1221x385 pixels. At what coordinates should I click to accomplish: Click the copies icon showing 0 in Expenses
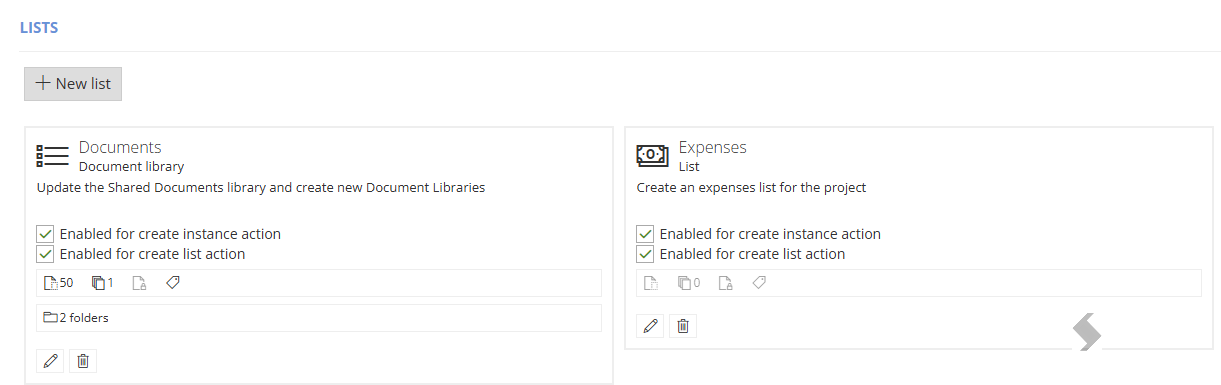pos(689,283)
